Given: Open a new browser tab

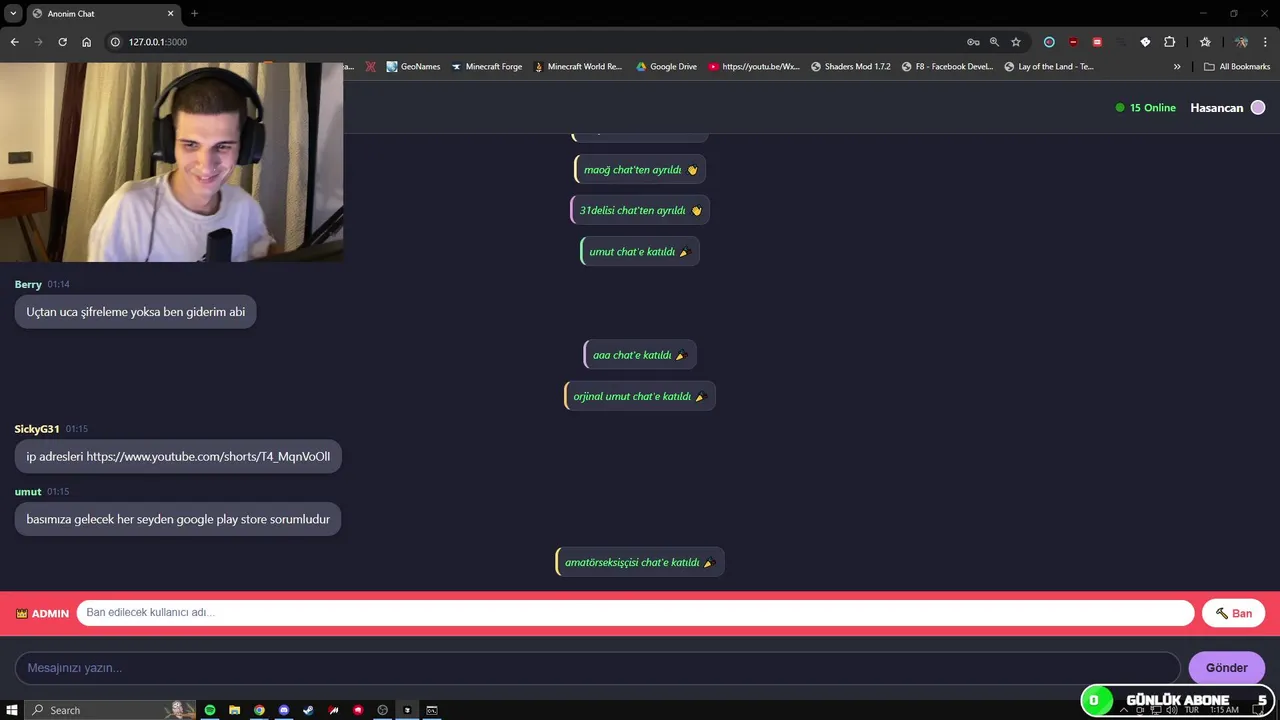Looking at the screenshot, I should [194, 14].
